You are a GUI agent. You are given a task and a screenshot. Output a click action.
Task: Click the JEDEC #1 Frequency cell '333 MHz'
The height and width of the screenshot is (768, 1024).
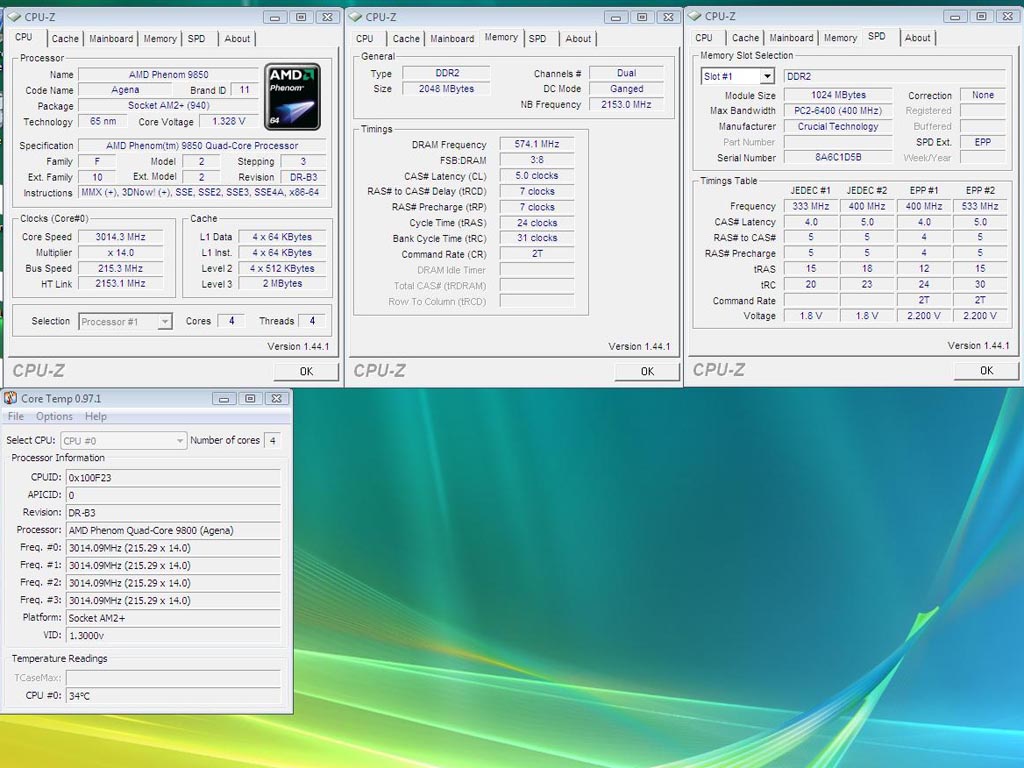pyautogui.click(x=810, y=206)
